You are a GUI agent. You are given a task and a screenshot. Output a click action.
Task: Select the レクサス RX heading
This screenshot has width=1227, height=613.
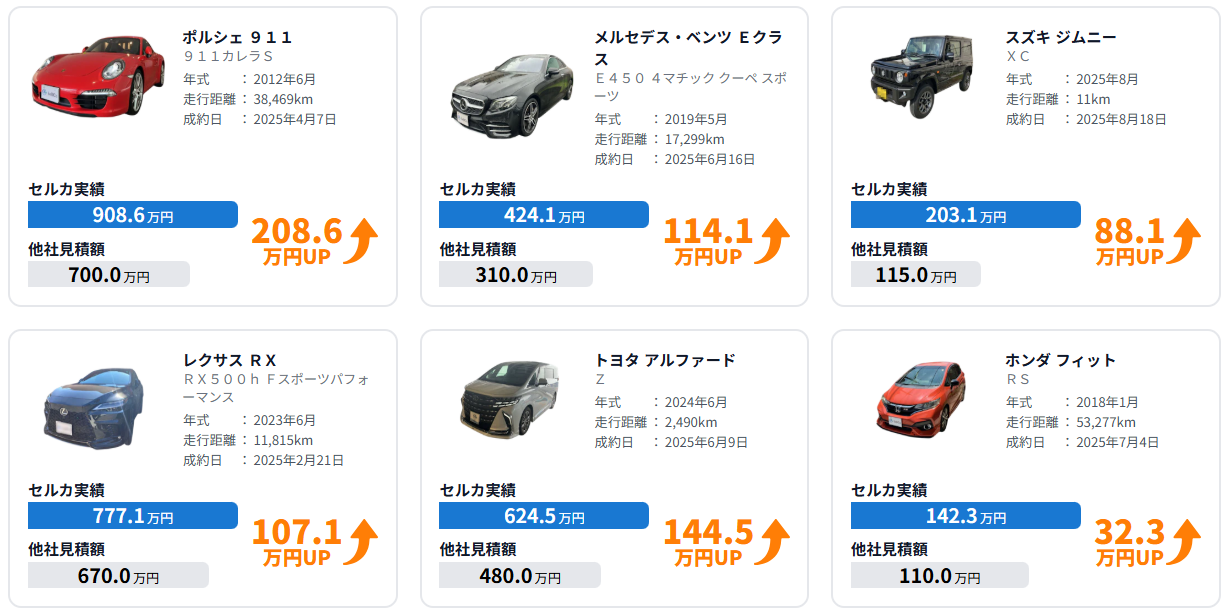tap(230, 360)
